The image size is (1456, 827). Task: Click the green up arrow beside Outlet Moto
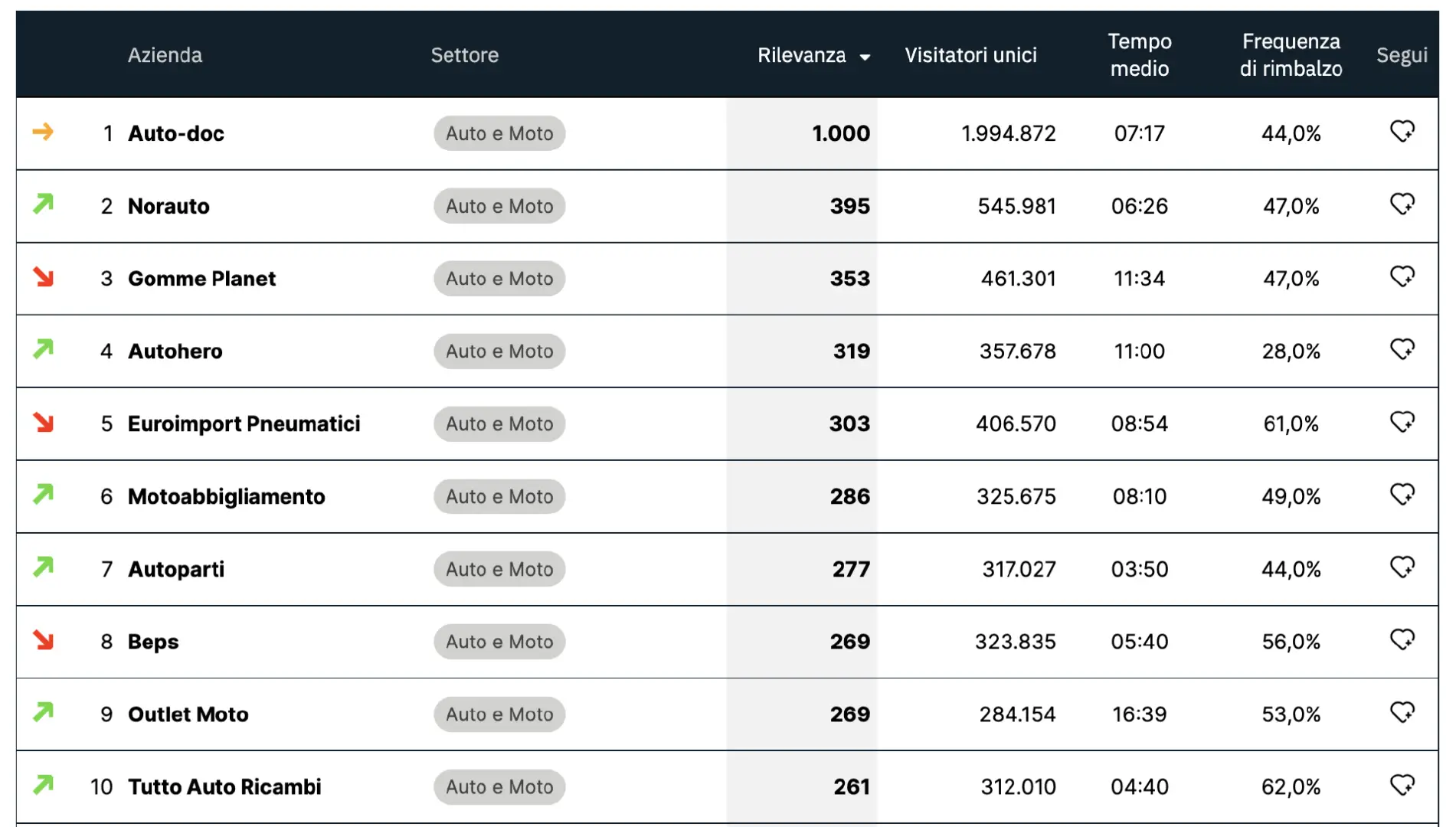pos(44,712)
